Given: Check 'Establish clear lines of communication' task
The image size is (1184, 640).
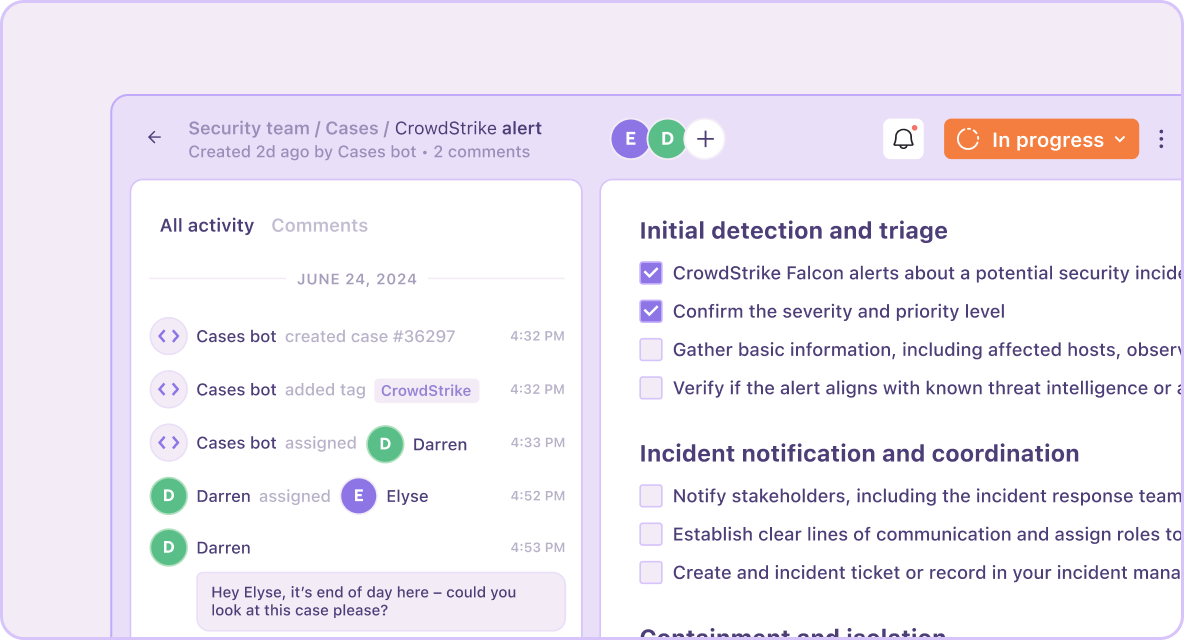Looking at the screenshot, I should tap(651, 534).
